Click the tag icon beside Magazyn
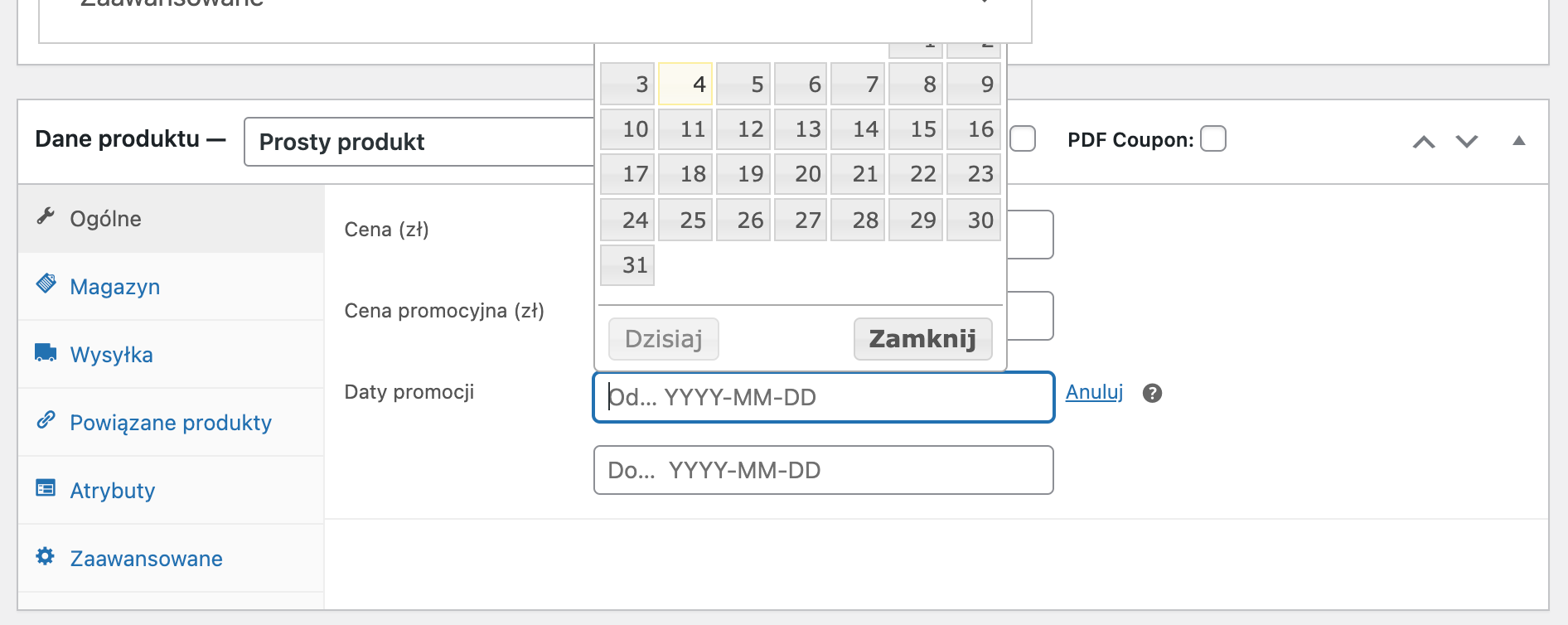 click(46, 283)
